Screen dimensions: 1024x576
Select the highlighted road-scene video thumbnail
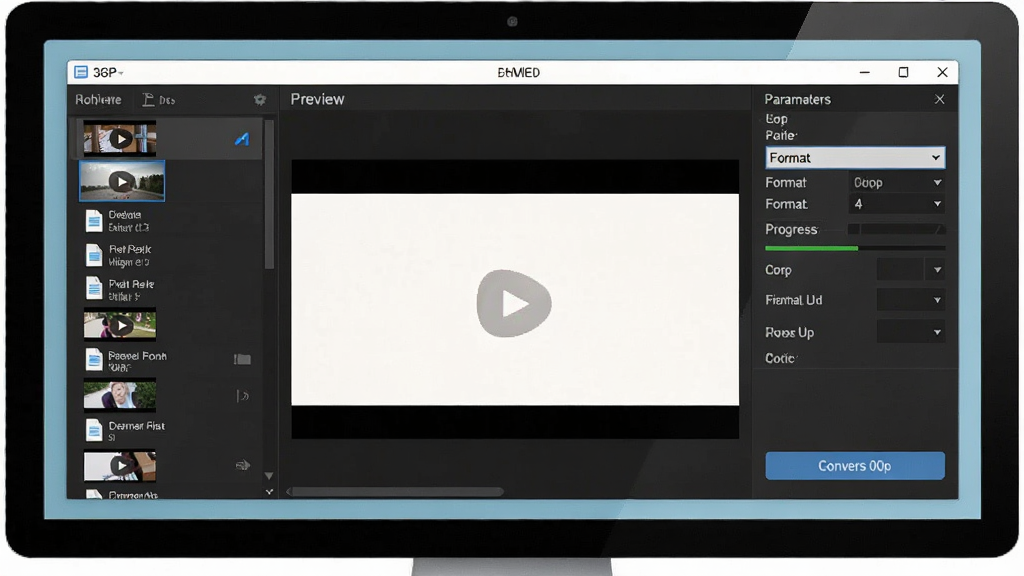pyautogui.click(x=121, y=181)
